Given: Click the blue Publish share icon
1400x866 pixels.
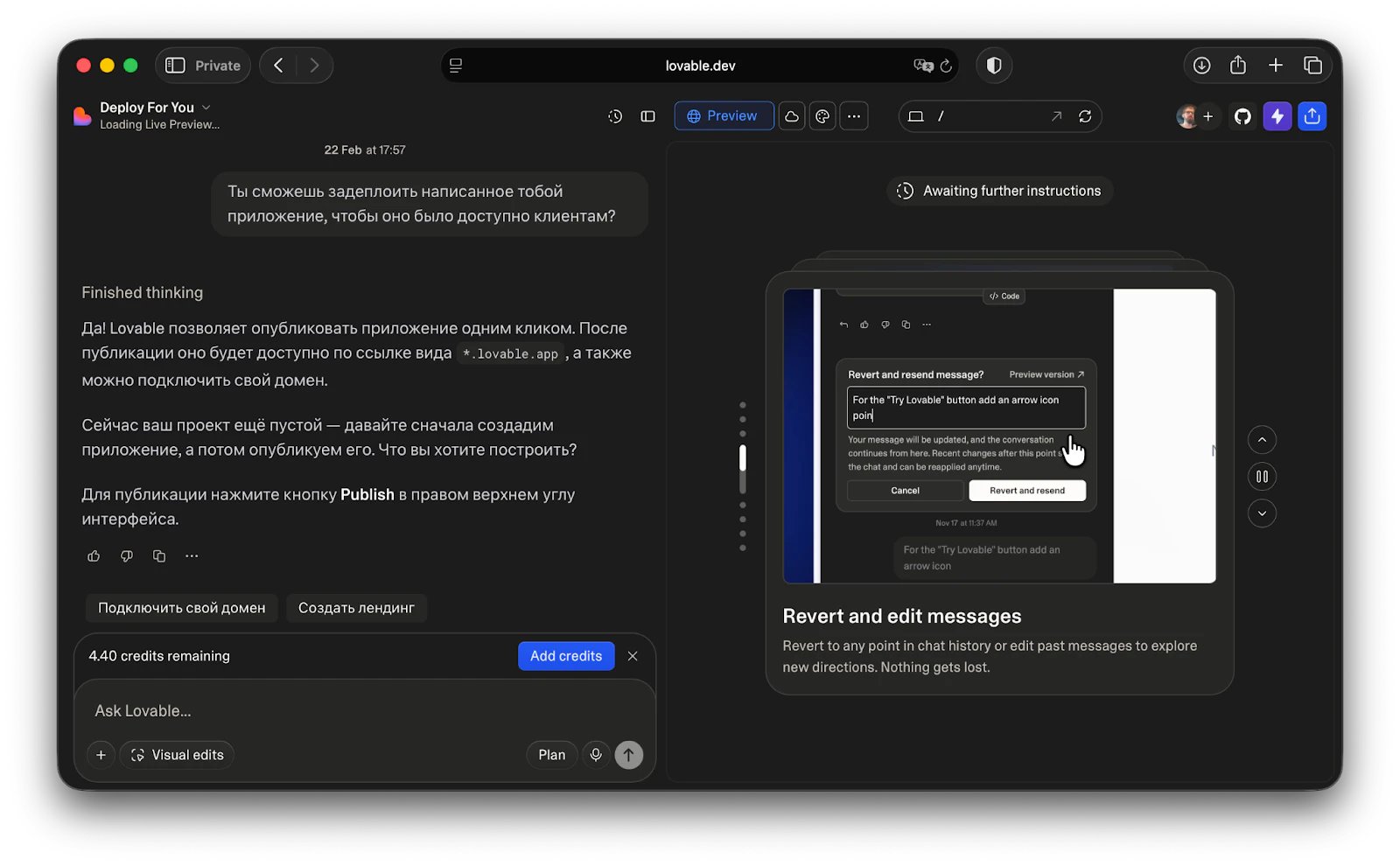Looking at the screenshot, I should 1312,116.
